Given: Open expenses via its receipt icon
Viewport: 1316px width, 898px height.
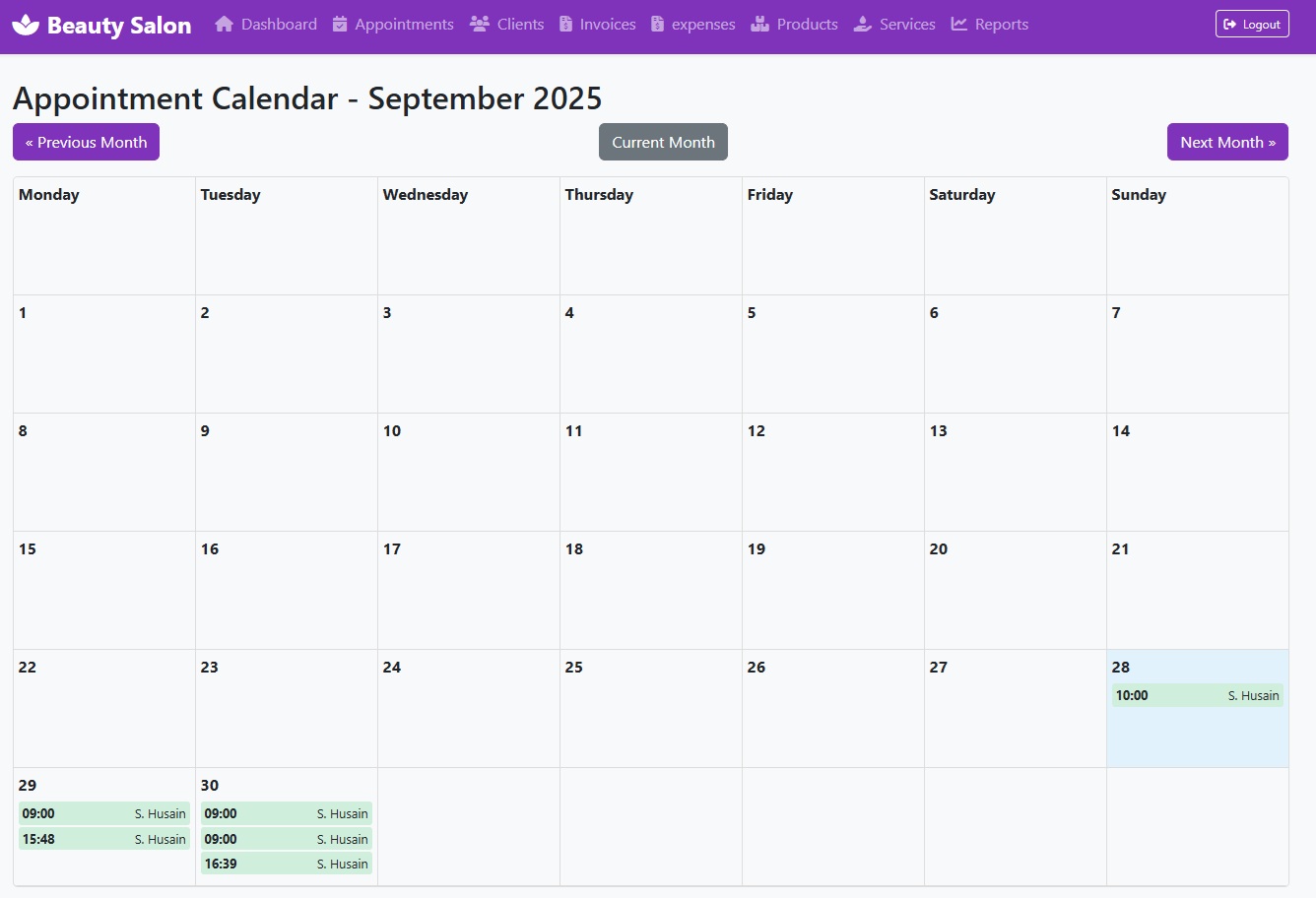Looking at the screenshot, I should point(655,24).
